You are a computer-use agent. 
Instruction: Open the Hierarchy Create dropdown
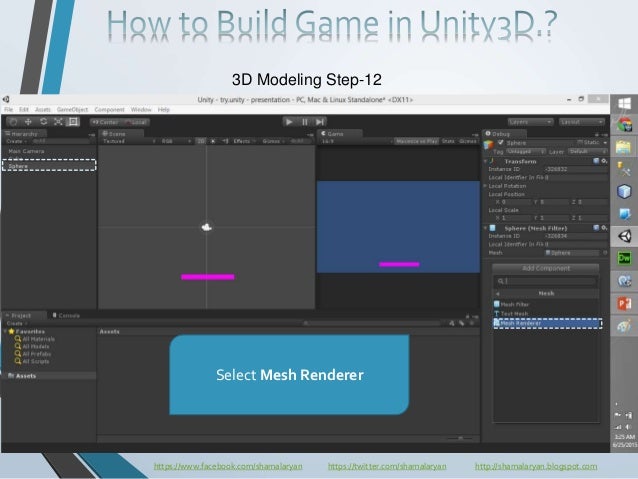(16, 141)
